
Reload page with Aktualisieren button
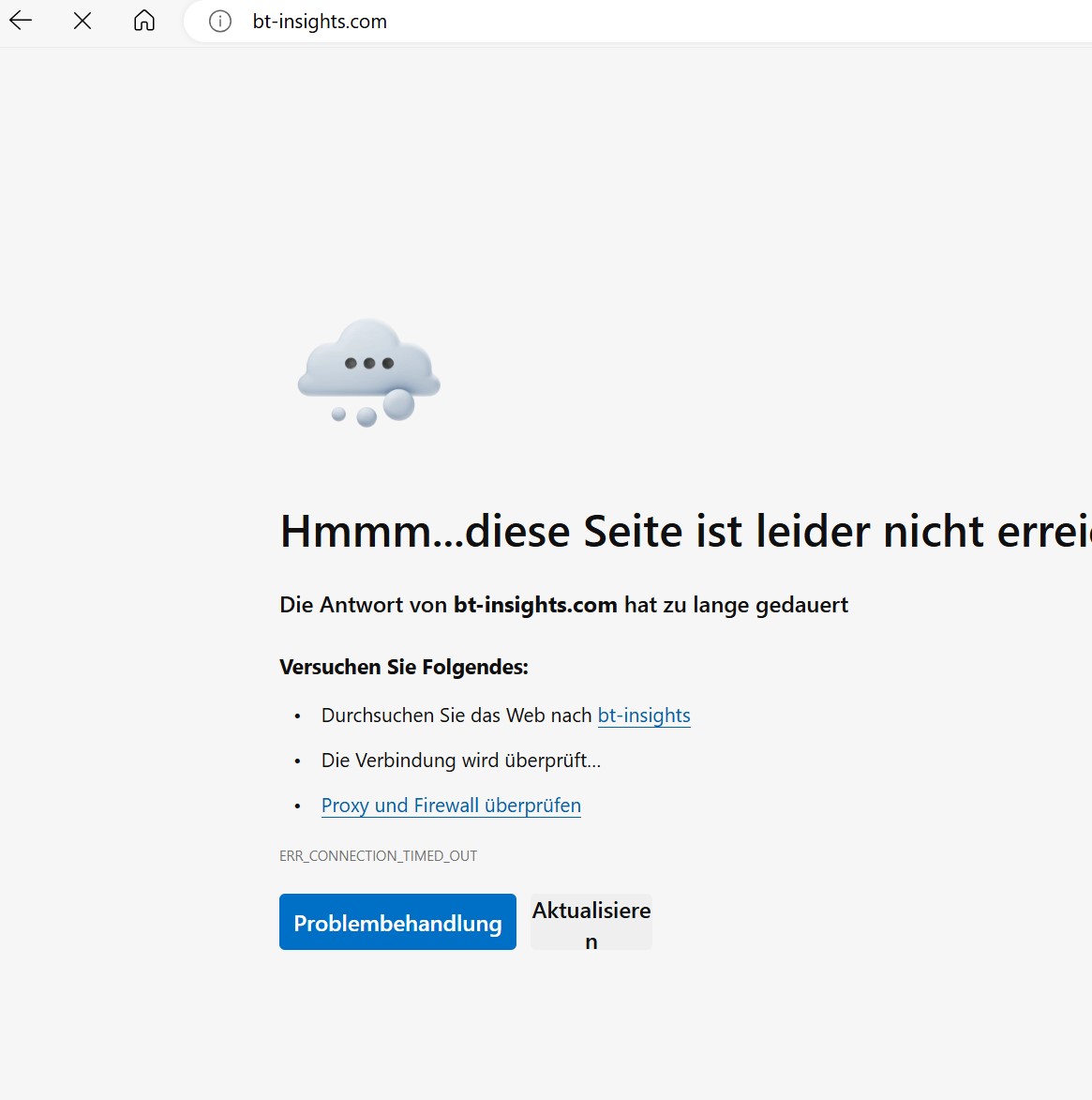(x=591, y=922)
